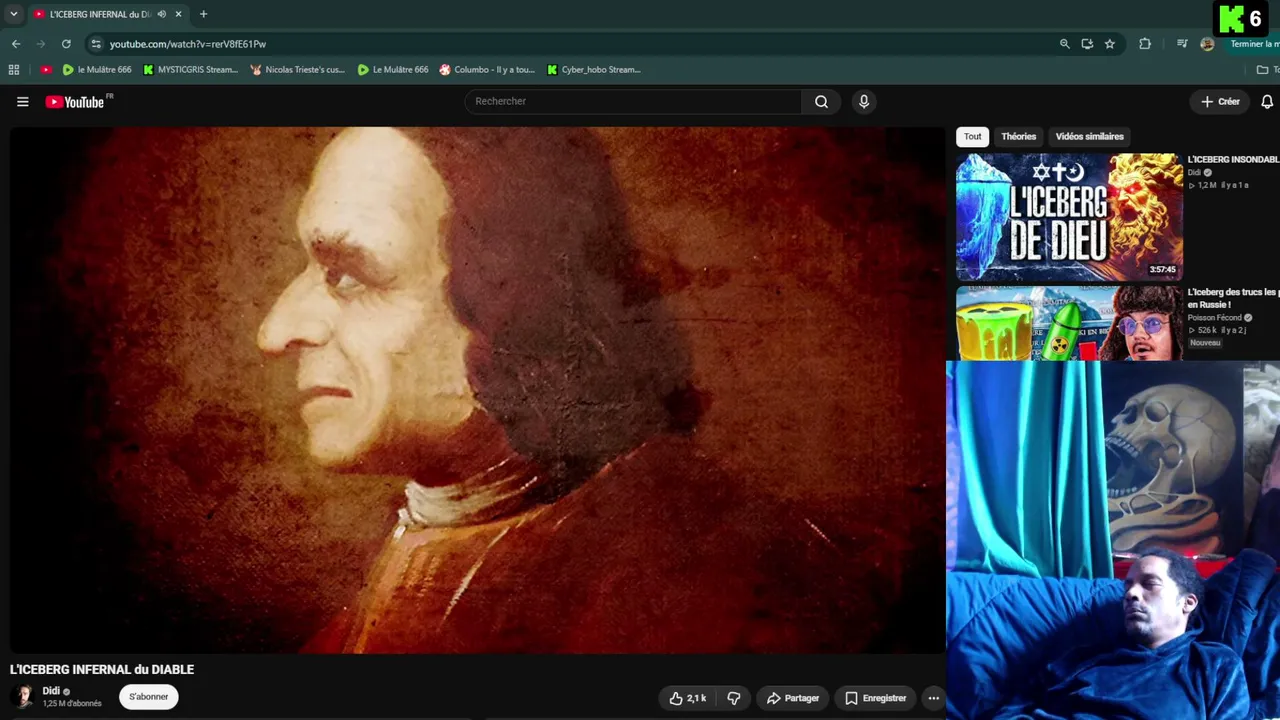The image size is (1280, 720).
Task: Like the video with thumbs up
Action: 688,698
